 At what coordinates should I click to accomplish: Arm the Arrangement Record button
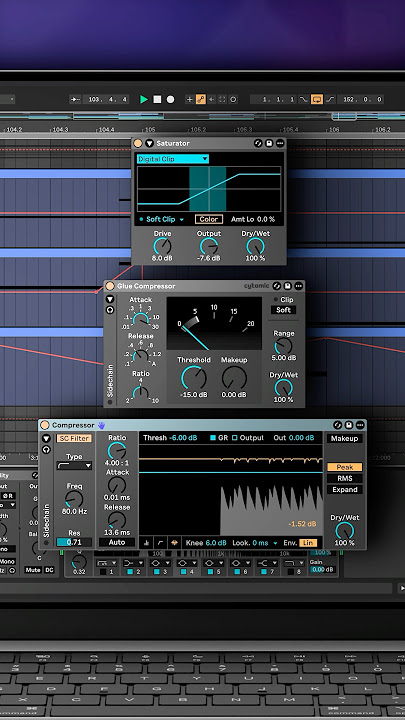[x=170, y=99]
